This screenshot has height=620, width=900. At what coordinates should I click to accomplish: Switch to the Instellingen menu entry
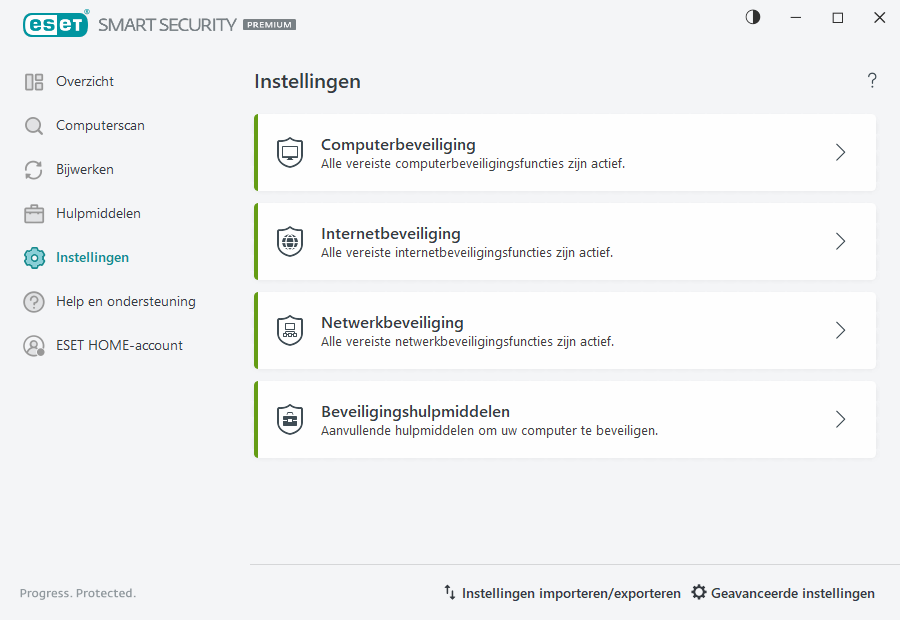[92, 257]
